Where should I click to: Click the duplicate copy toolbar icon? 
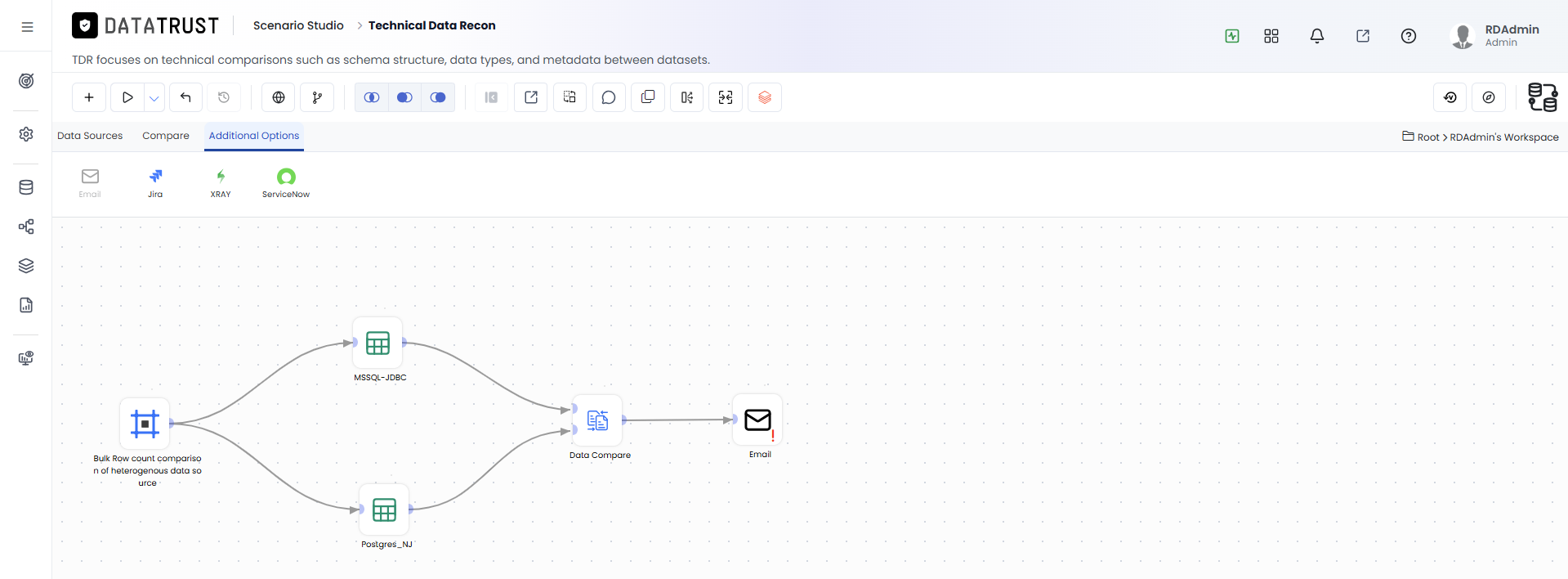(x=648, y=97)
